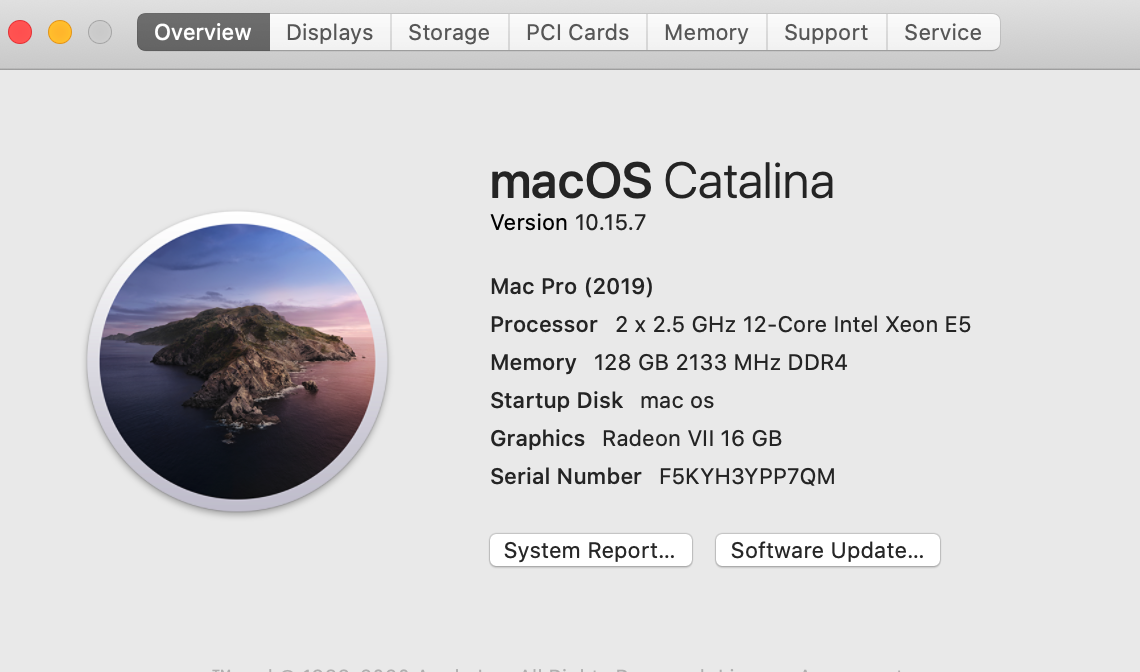Click the Radeon VII 16 GB graphics text

691,439
